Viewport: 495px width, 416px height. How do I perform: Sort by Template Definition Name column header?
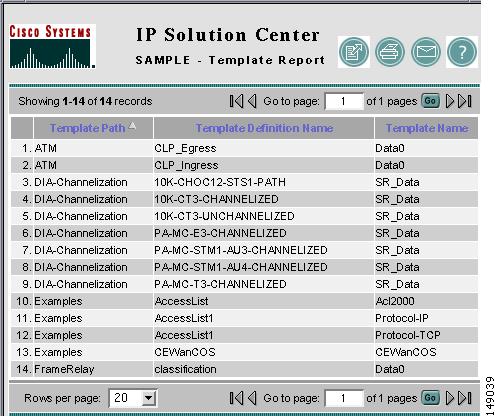point(264,128)
